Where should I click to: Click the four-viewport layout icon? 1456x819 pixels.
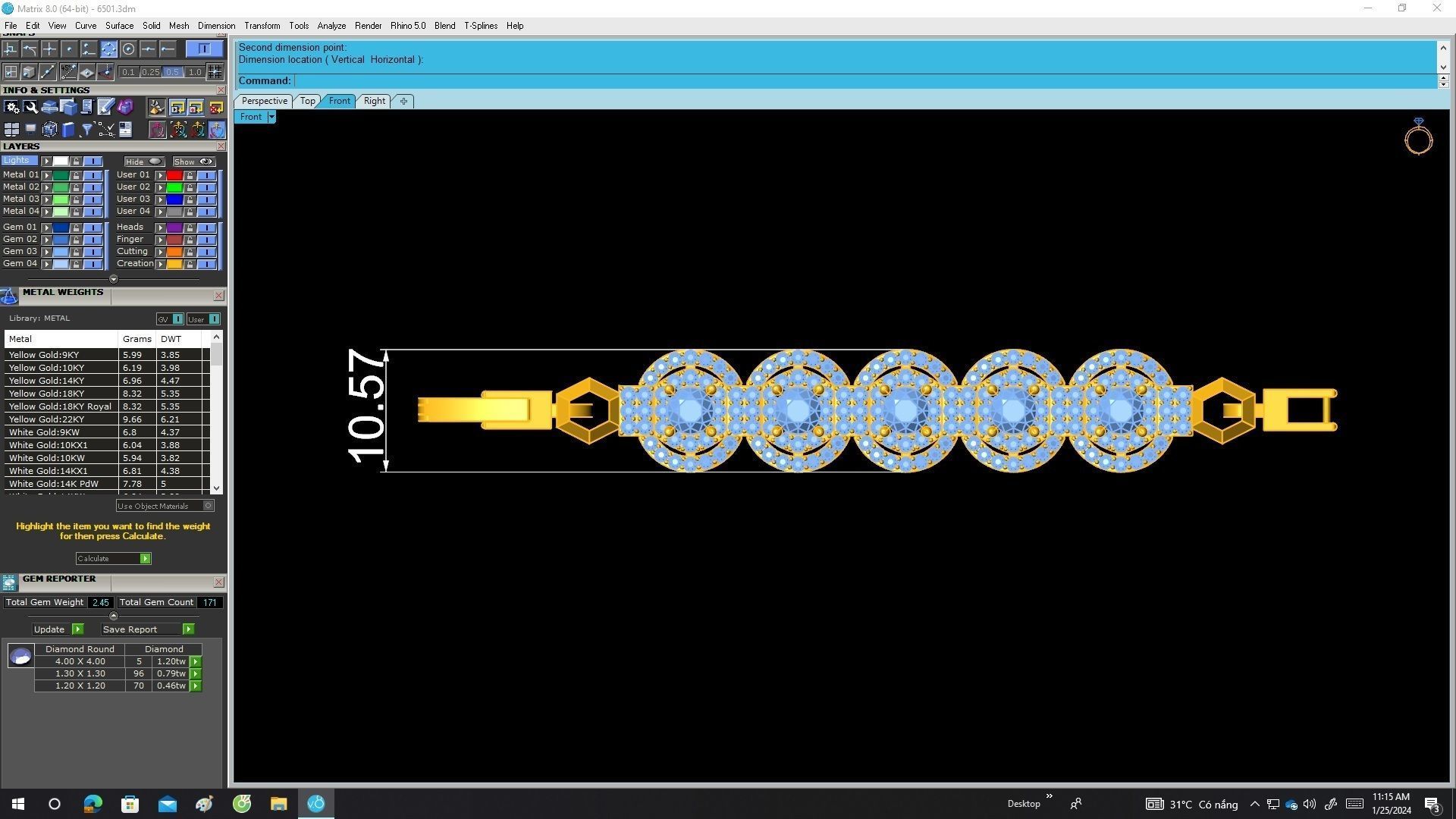click(x=11, y=130)
